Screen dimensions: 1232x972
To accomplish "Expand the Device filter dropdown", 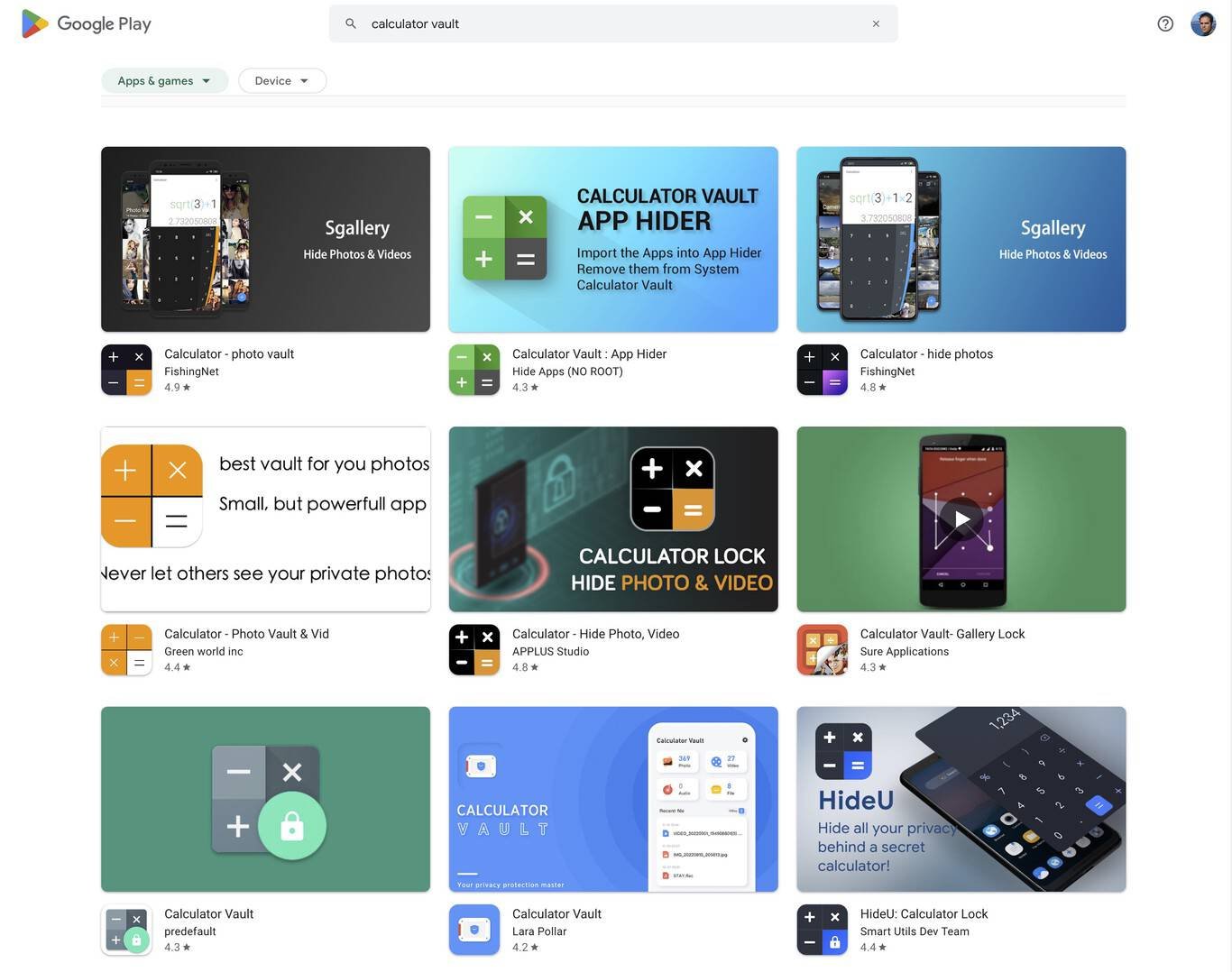I will pyautogui.click(x=282, y=80).
